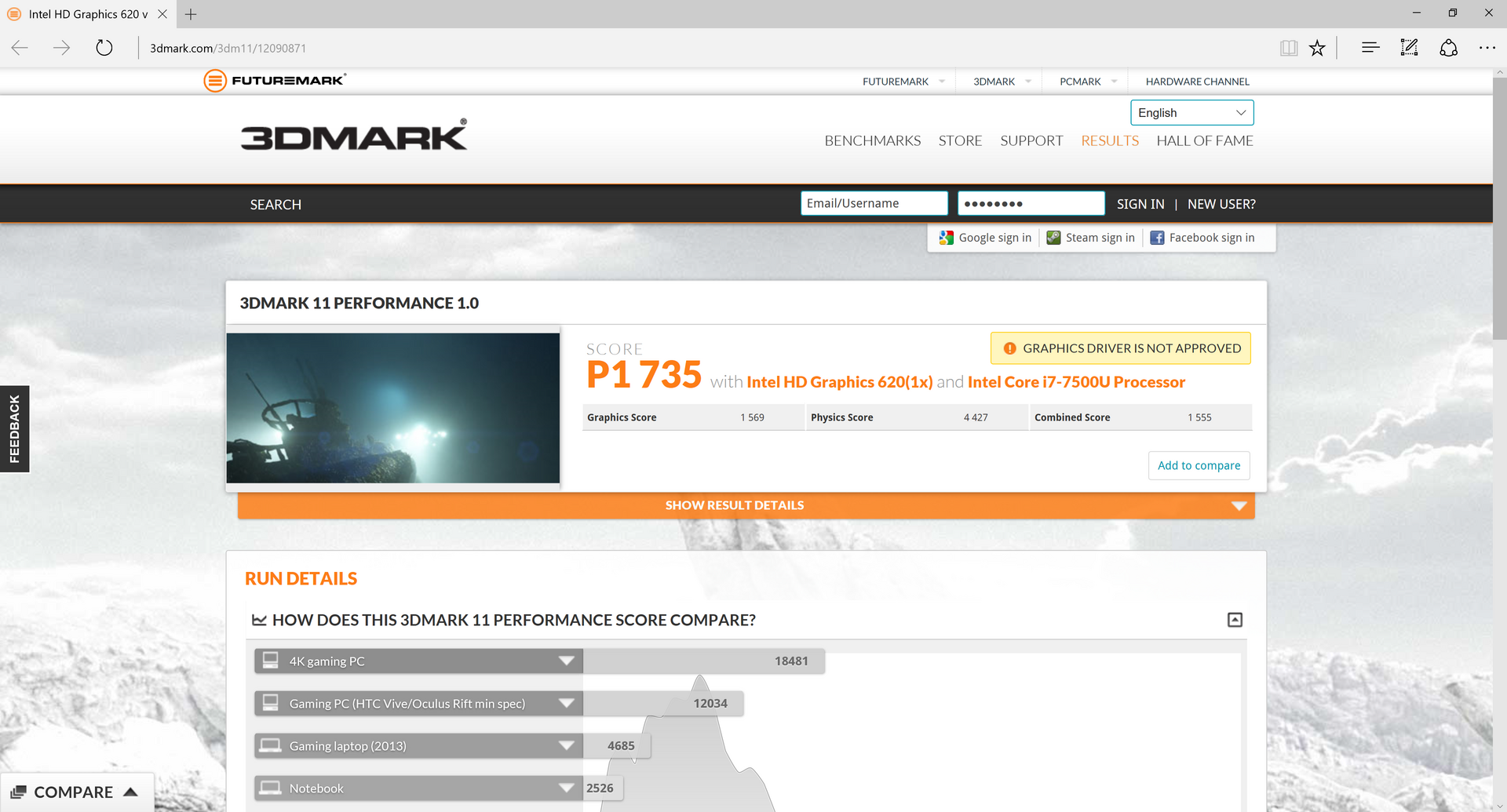Click the Graphics Score value 1 569
The height and width of the screenshot is (812, 1507).
point(752,417)
